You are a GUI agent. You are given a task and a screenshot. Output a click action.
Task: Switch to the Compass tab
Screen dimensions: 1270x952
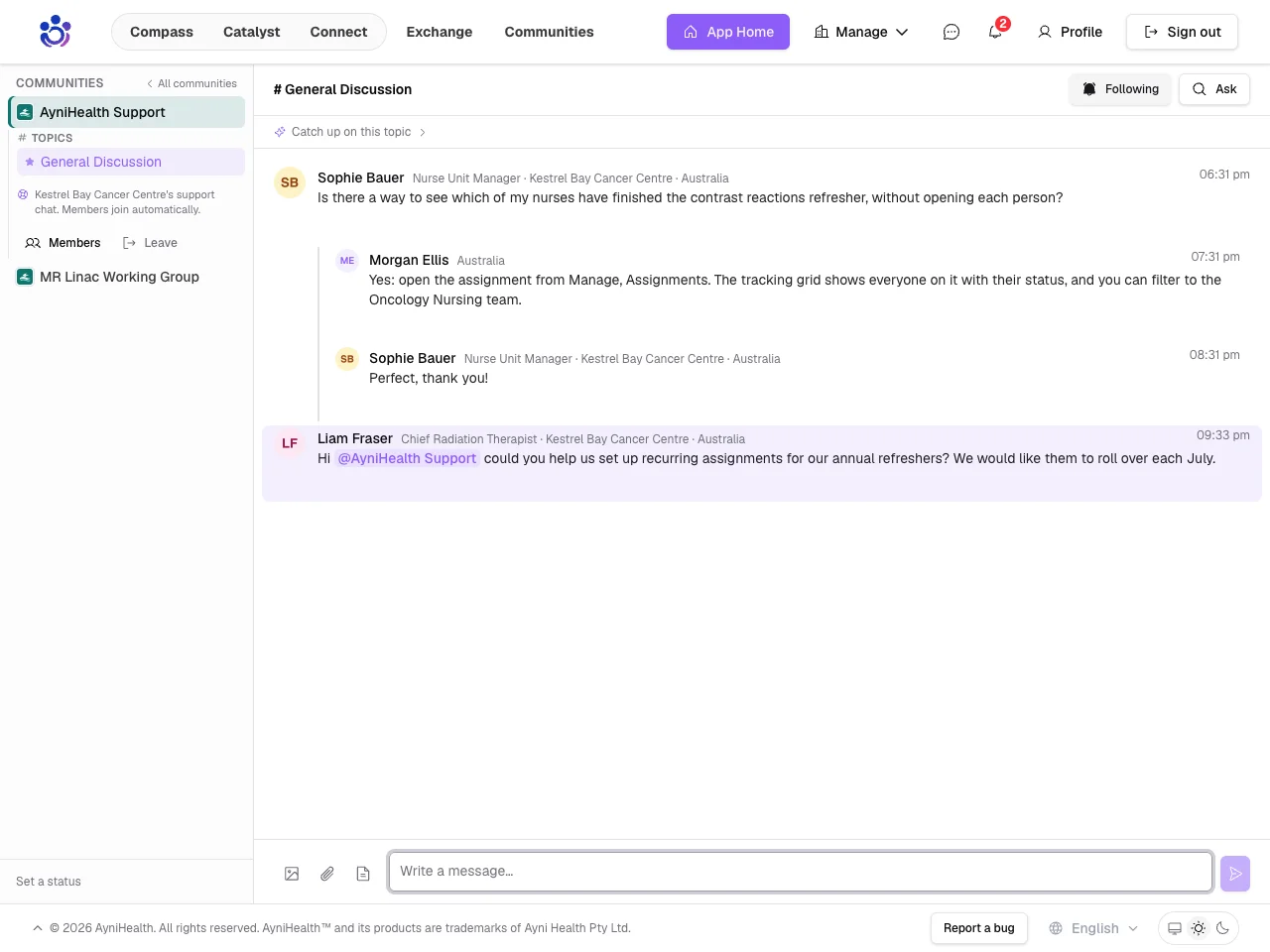pos(162,32)
